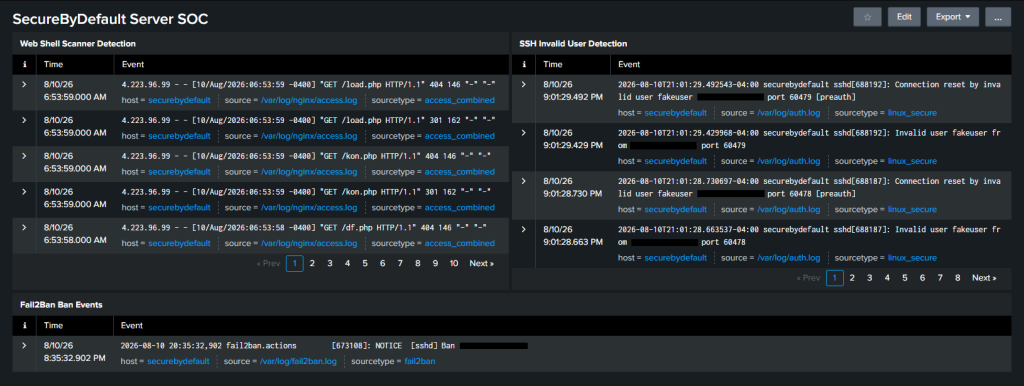Viewport: 1024px width, 386px height.
Task: Expand SSH event at 9:01:28.663 PM
Action: 523,229
